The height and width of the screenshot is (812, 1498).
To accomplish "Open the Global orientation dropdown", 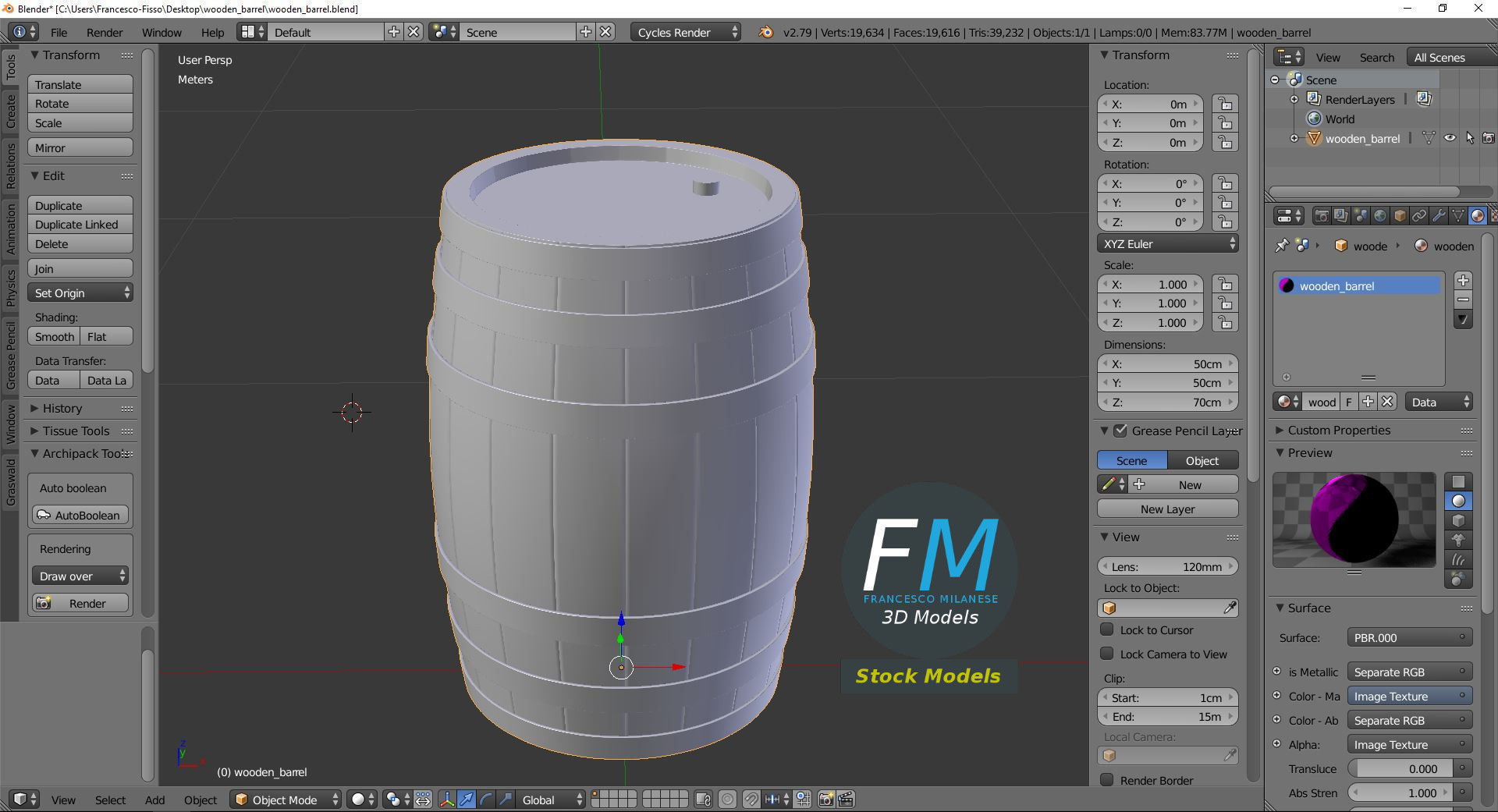I will coord(551,800).
